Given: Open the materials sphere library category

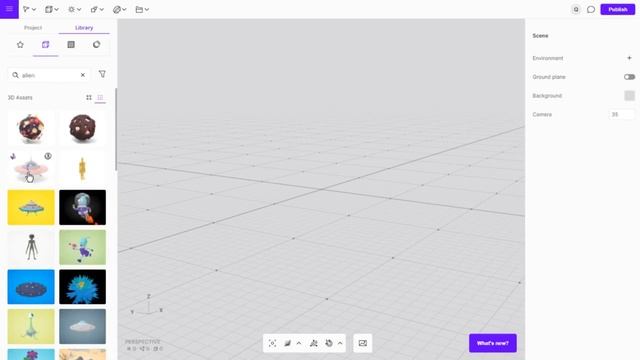Looking at the screenshot, I should [96, 45].
